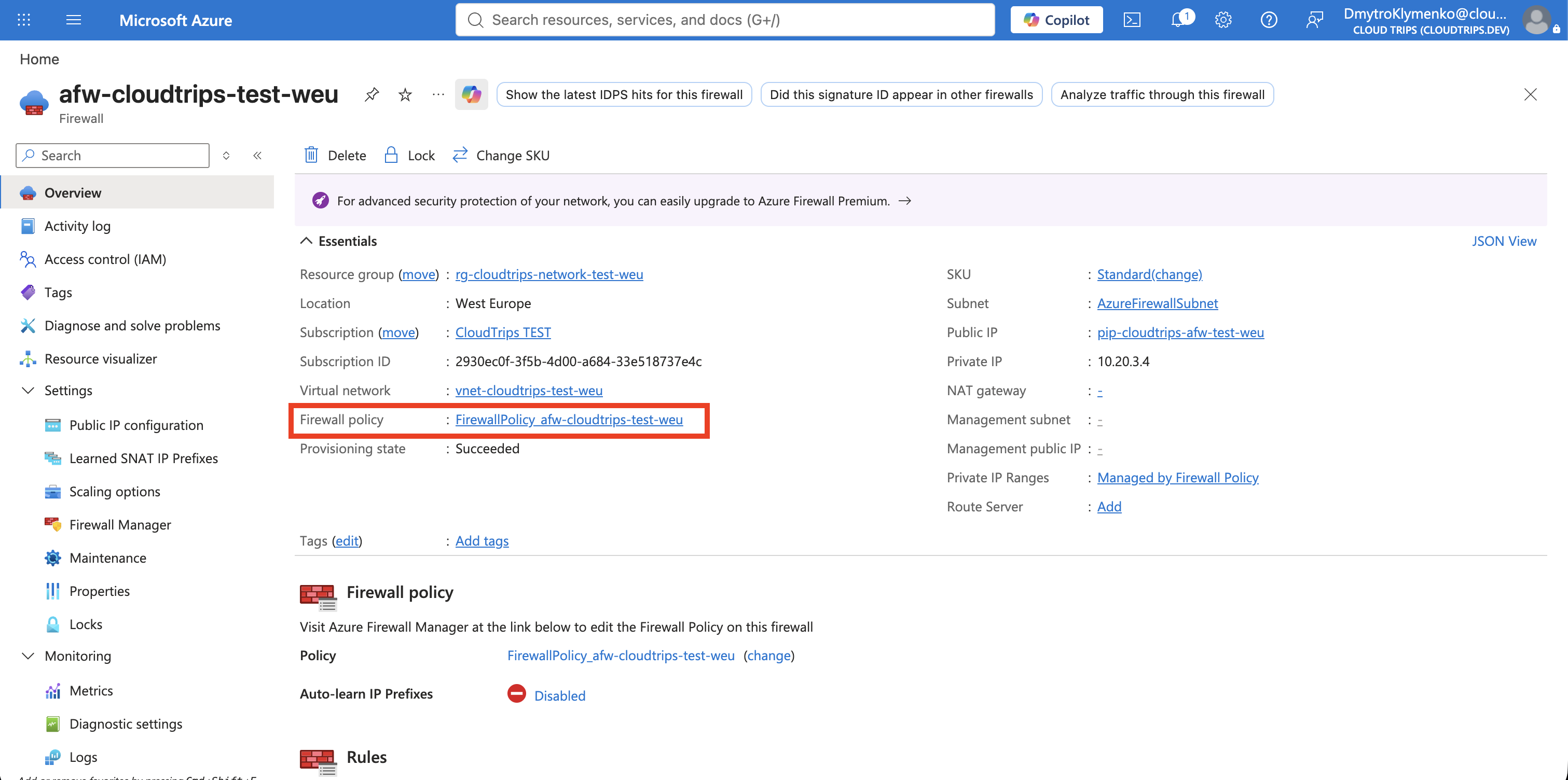Click Add tags link

pyautogui.click(x=482, y=541)
